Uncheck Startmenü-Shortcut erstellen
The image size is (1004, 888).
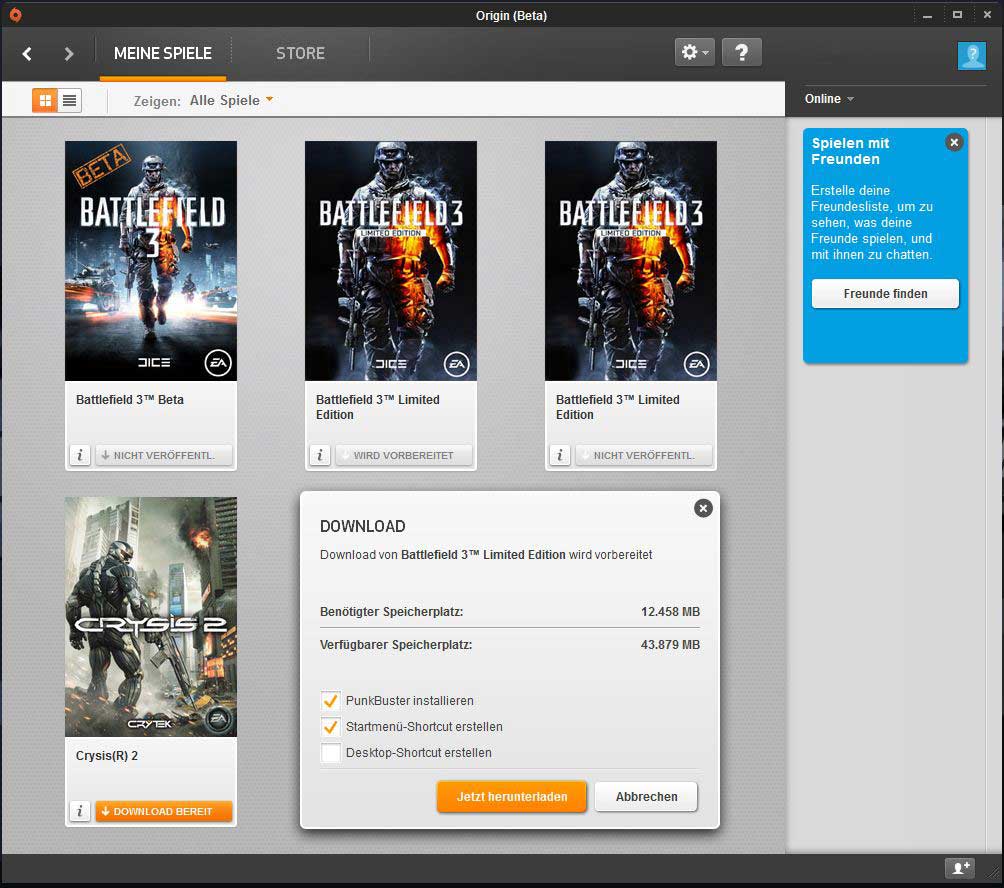(x=330, y=727)
